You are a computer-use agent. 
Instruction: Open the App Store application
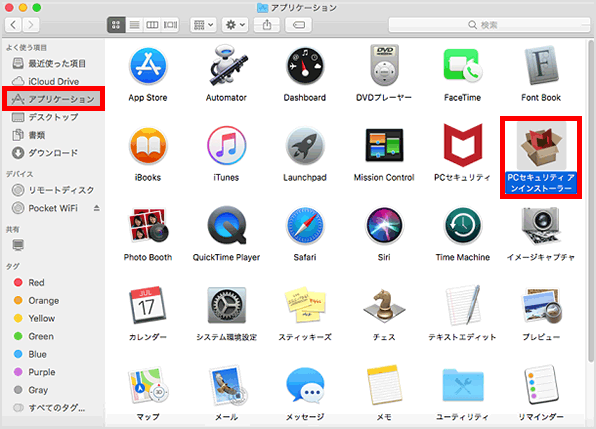(148, 66)
